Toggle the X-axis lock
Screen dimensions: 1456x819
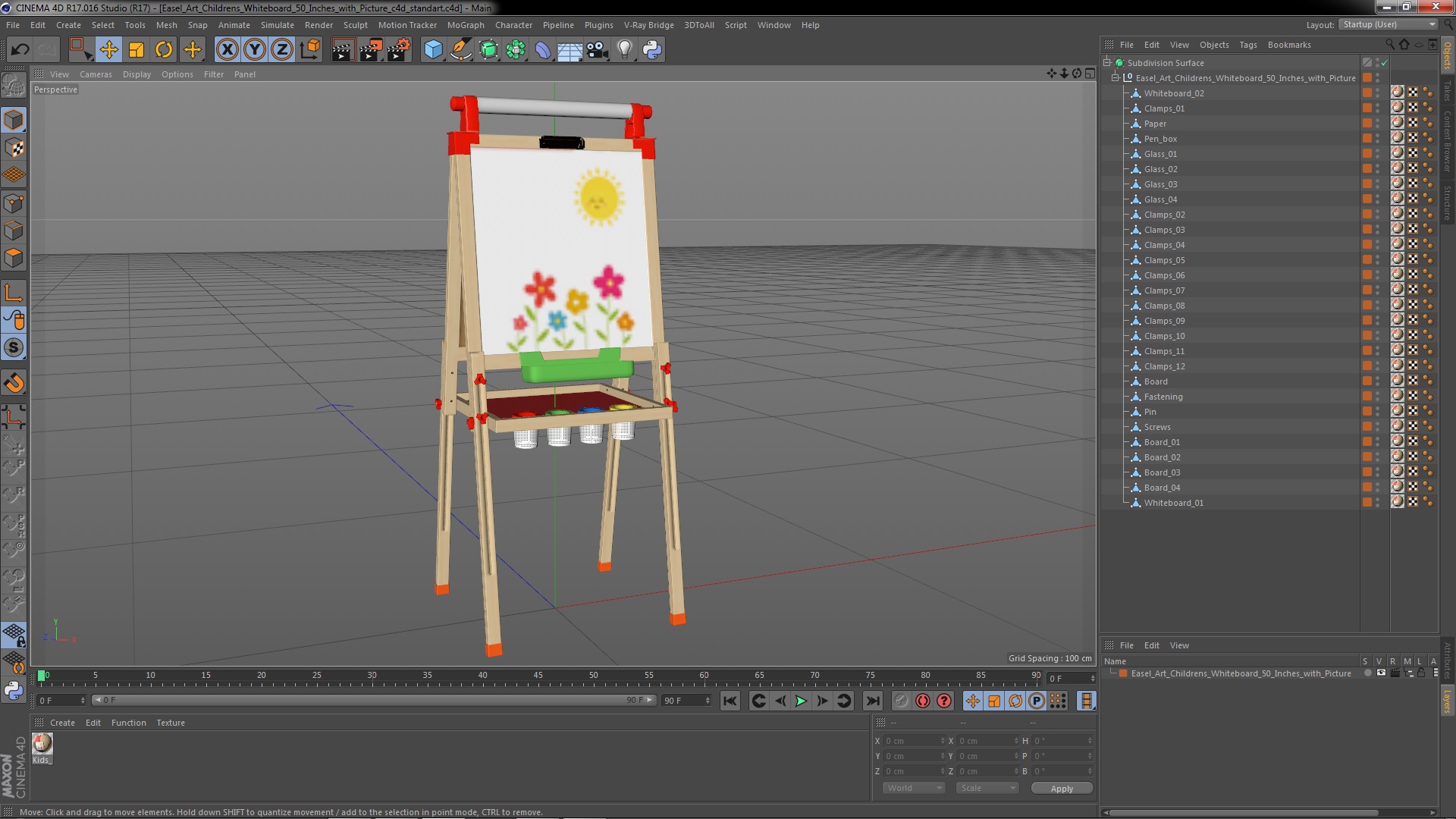coord(227,50)
